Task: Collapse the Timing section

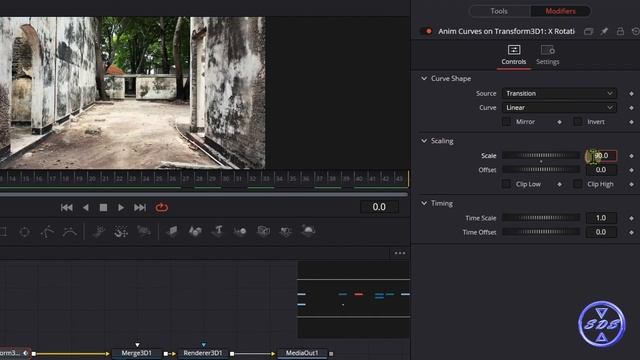Action: [424, 203]
